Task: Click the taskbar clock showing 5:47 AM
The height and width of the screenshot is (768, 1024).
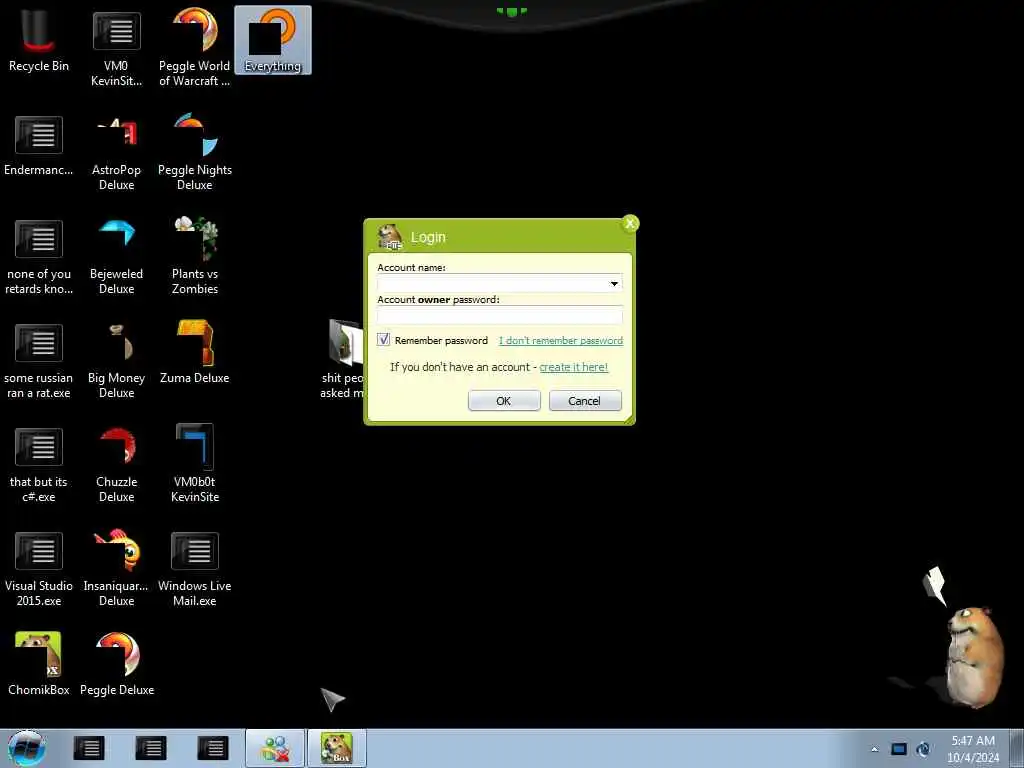Action: (x=973, y=749)
